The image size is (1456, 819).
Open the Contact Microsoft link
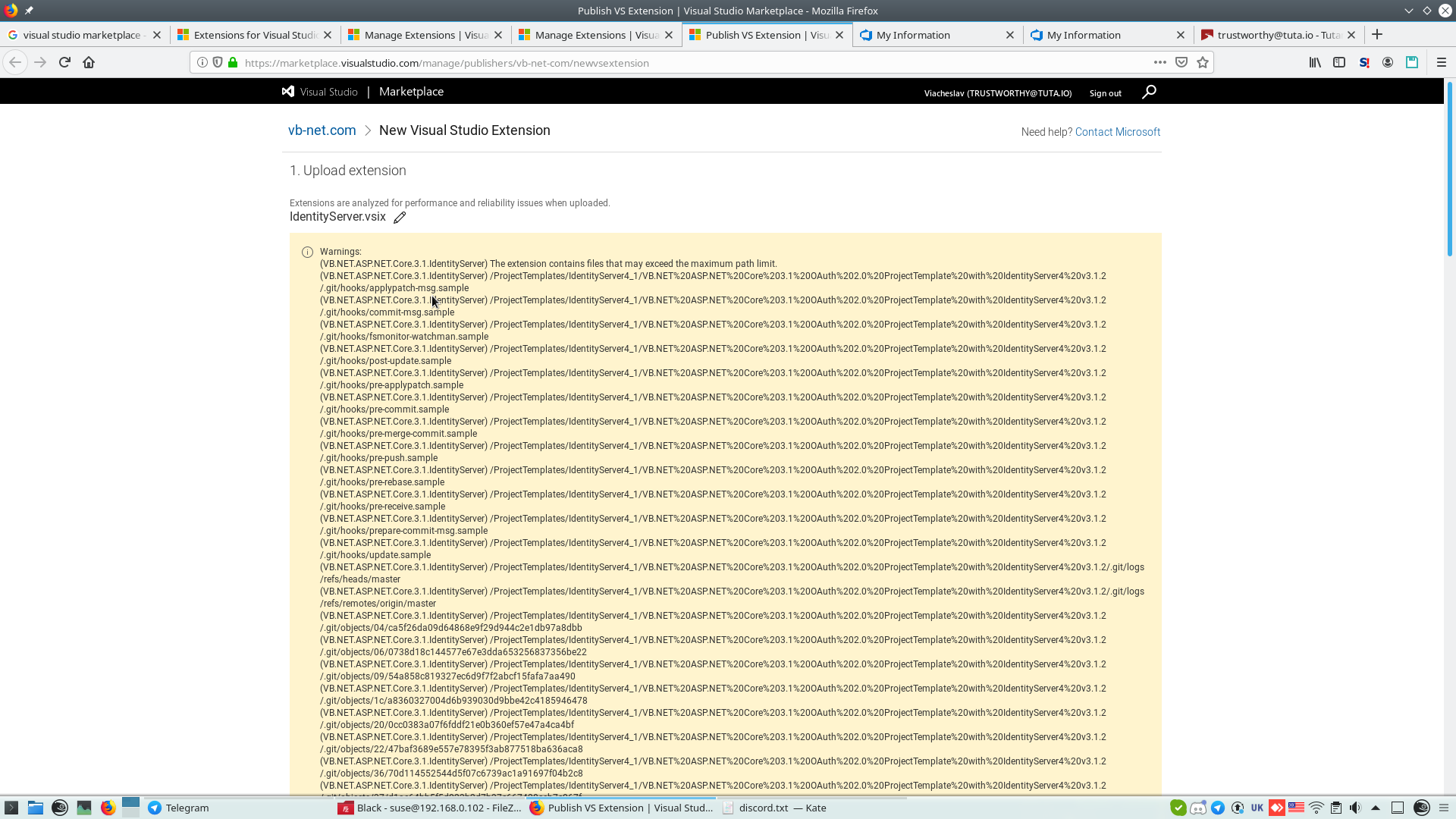[x=1117, y=132]
